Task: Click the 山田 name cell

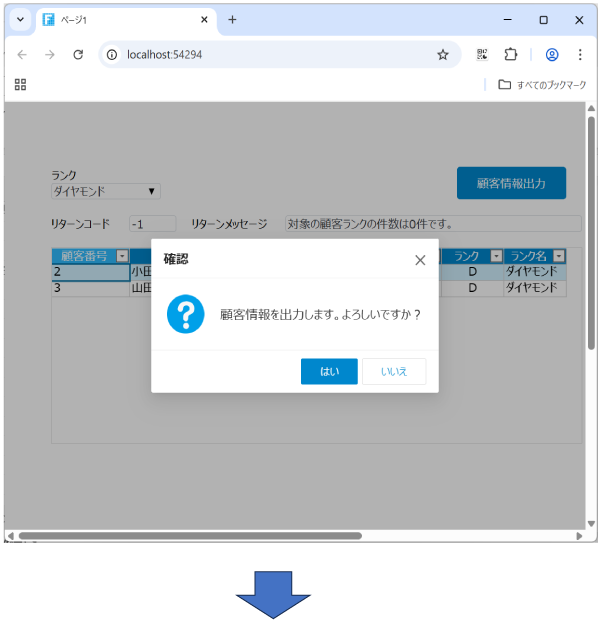Action: point(141,288)
